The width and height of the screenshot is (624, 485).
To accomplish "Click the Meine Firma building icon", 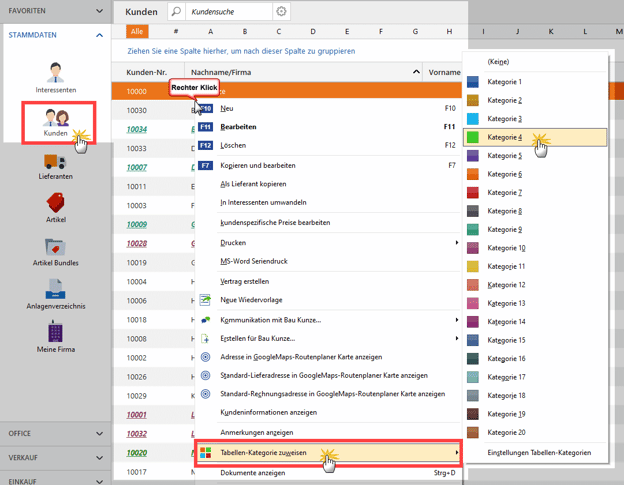I will 55,333.
